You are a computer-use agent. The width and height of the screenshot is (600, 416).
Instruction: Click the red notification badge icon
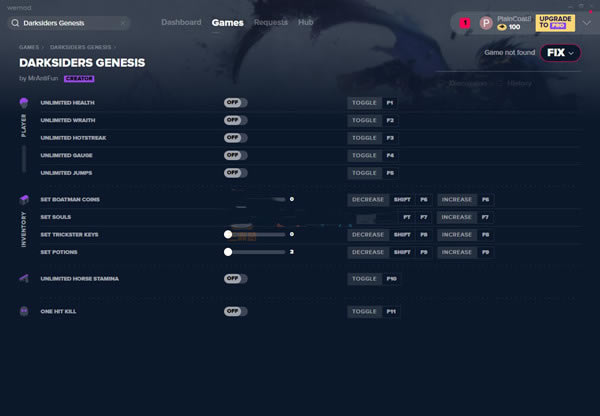pos(465,22)
